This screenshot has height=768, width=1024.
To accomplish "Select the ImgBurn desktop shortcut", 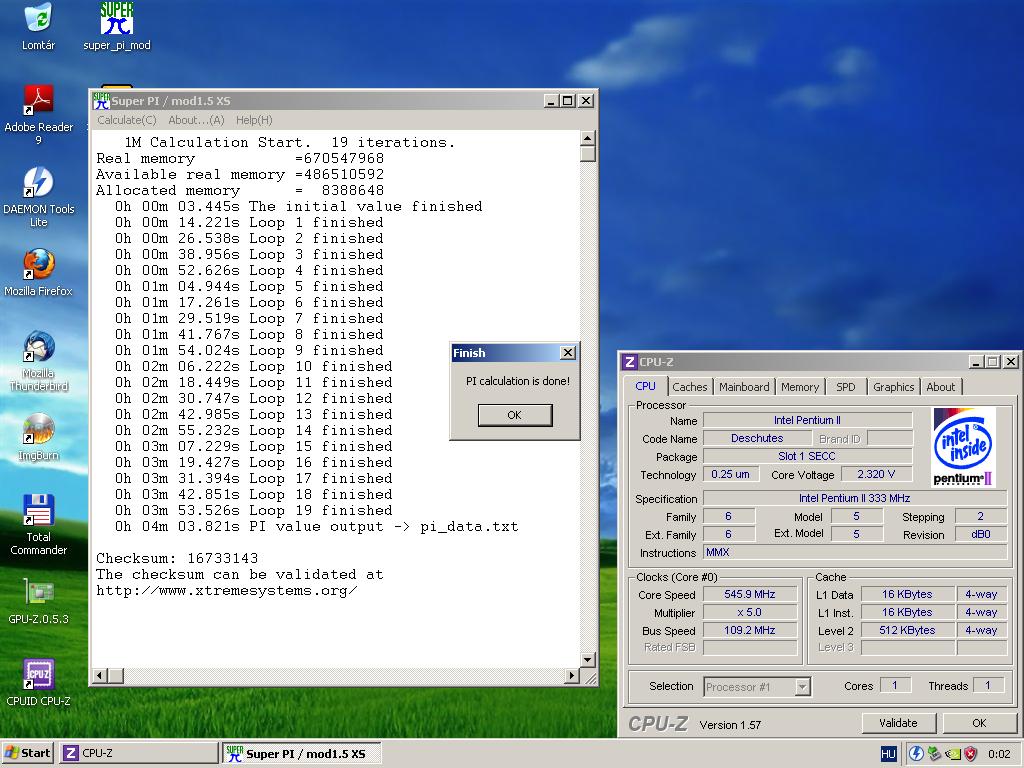I will point(39,429).
